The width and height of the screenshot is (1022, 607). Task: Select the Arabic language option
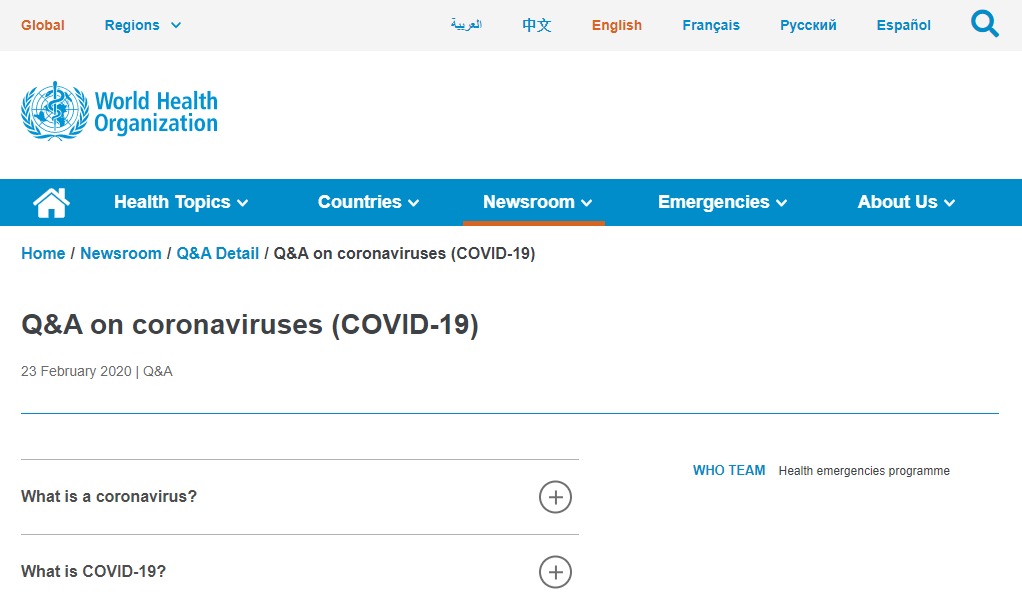pyautogui.click(x=466, y=25)
